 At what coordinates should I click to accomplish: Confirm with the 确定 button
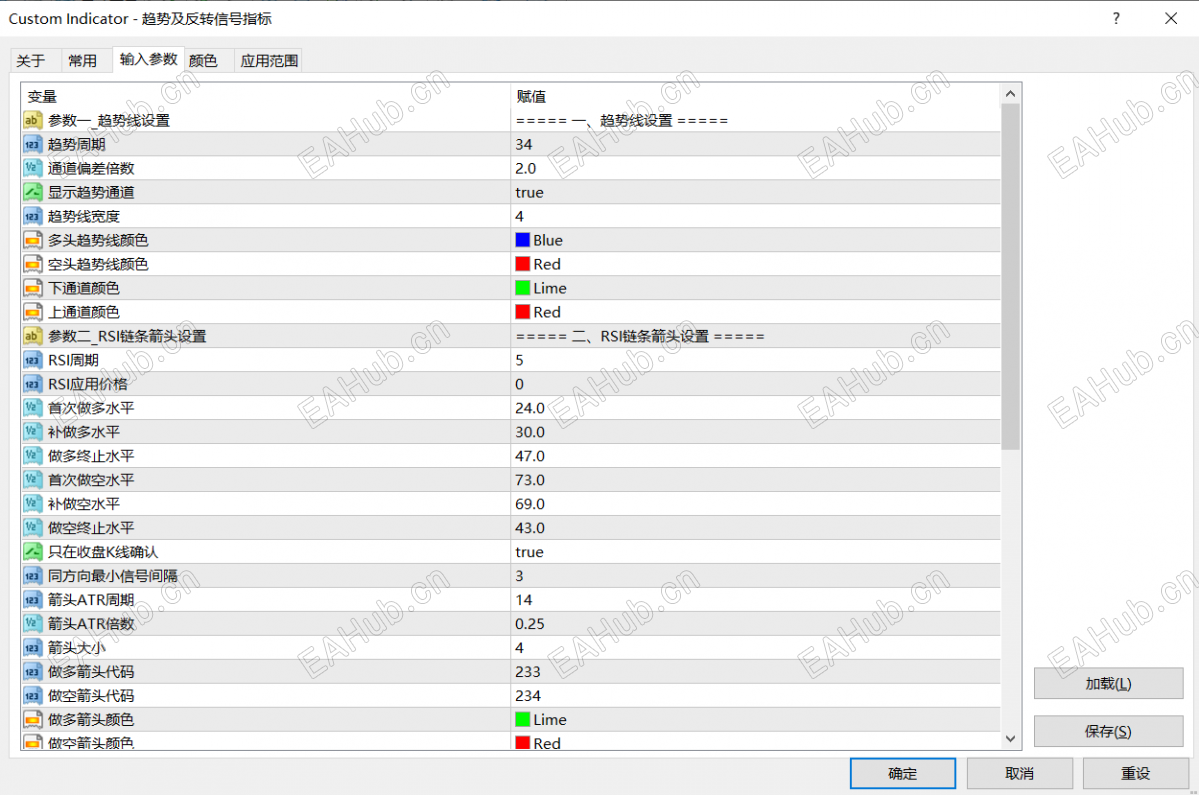(902, 774)
